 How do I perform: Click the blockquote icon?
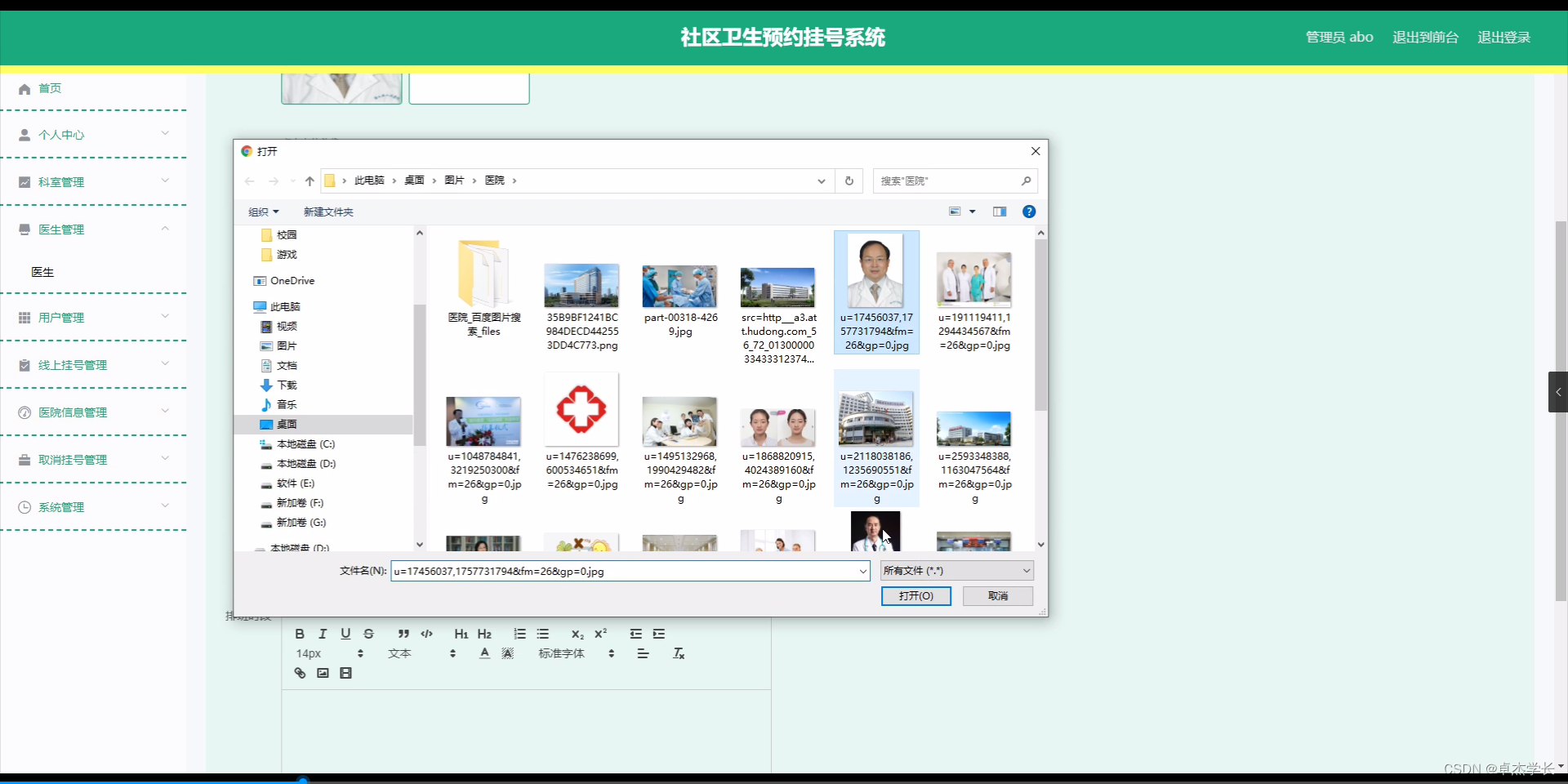(x=403, y=634)
